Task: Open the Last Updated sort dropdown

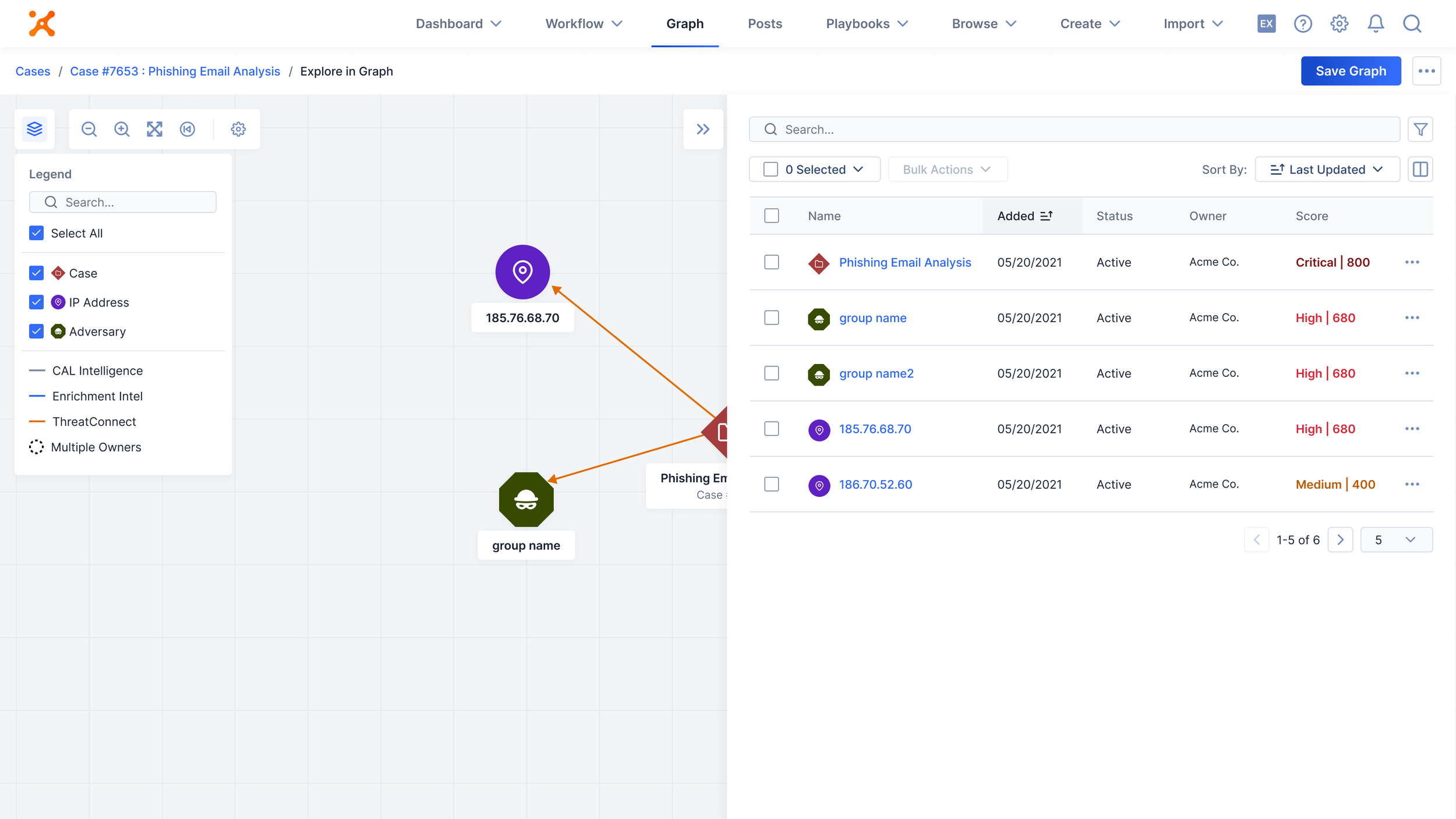Action: [1327, 170]
